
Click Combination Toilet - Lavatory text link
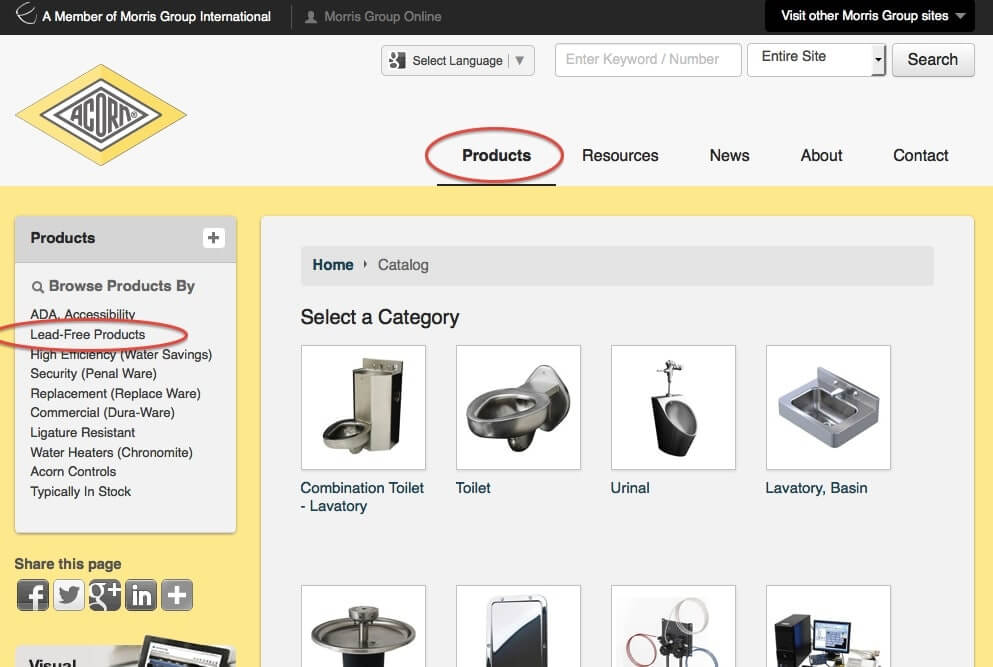(x=362, y=497)
